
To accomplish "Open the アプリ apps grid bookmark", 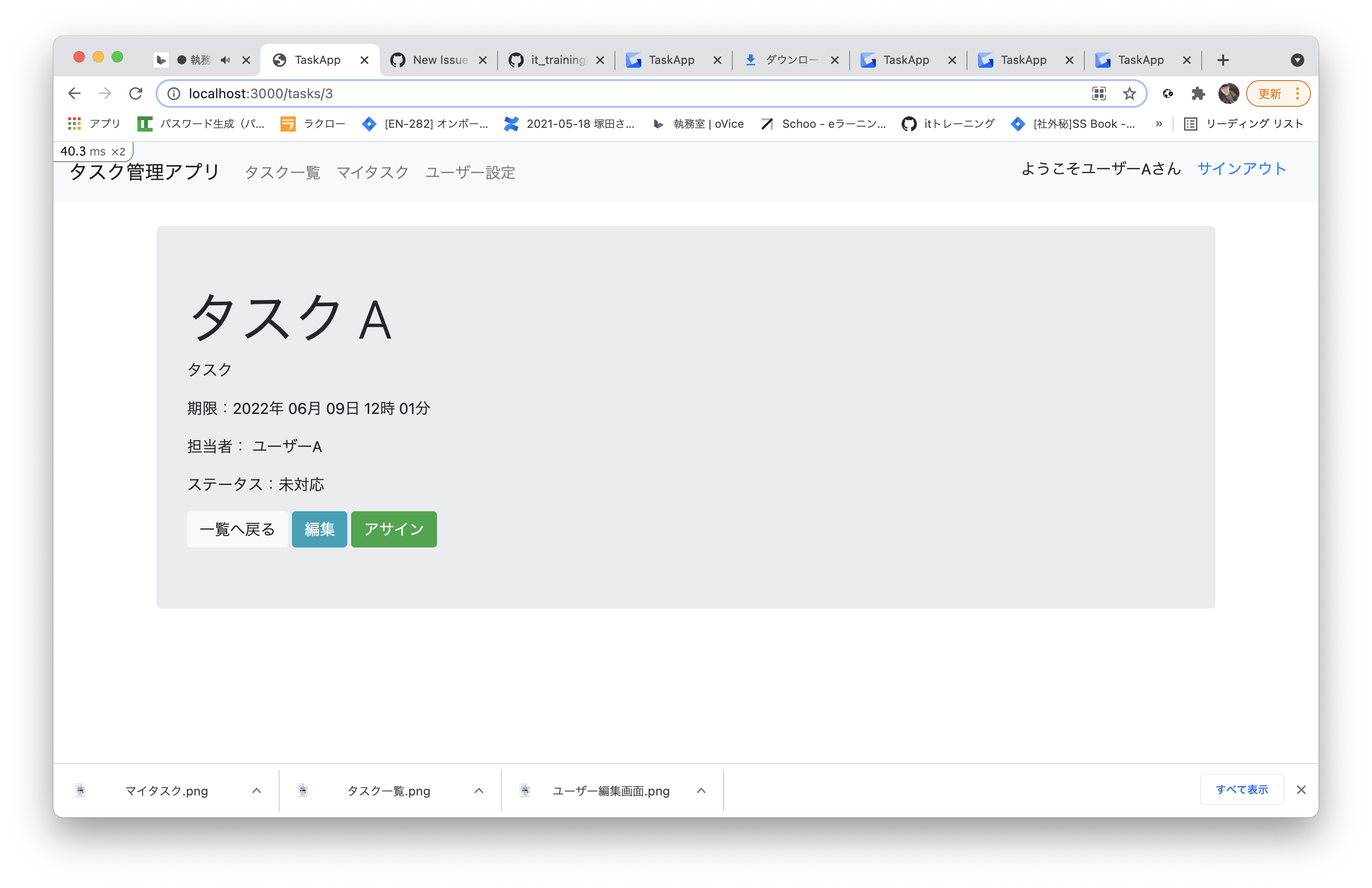I will (94, 124).
